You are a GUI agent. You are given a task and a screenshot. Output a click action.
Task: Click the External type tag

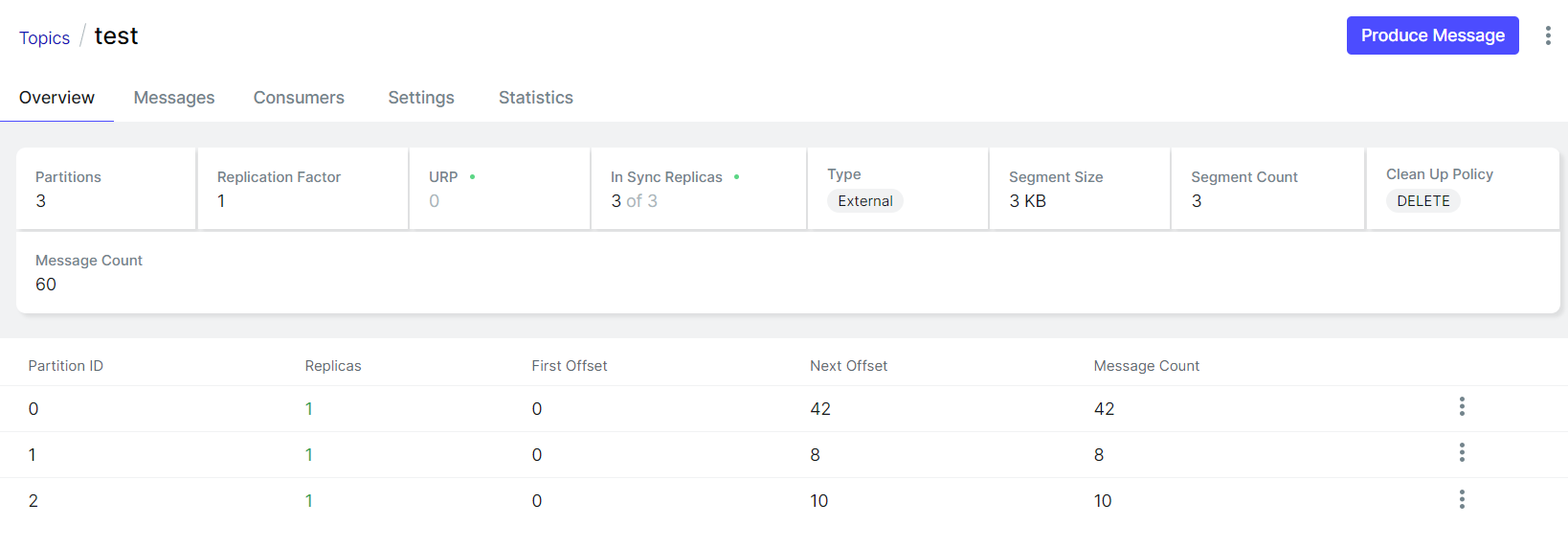(865, 201)
